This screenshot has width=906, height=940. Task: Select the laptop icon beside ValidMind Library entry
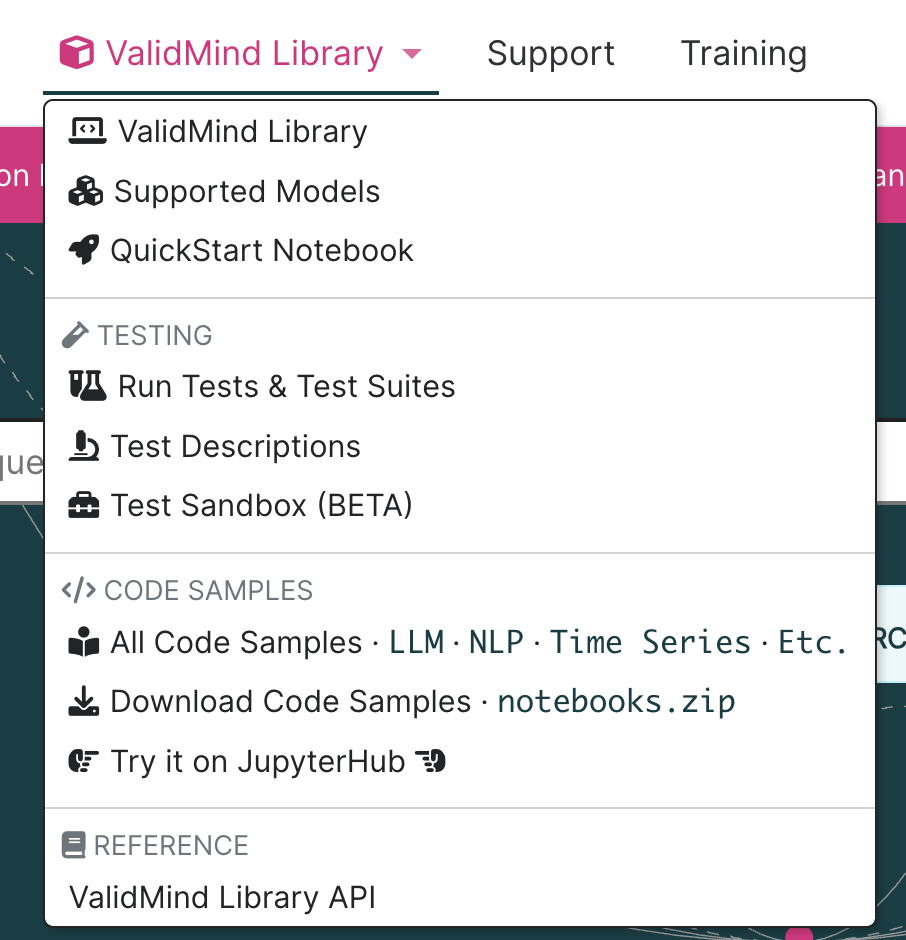tap(87, 130)
